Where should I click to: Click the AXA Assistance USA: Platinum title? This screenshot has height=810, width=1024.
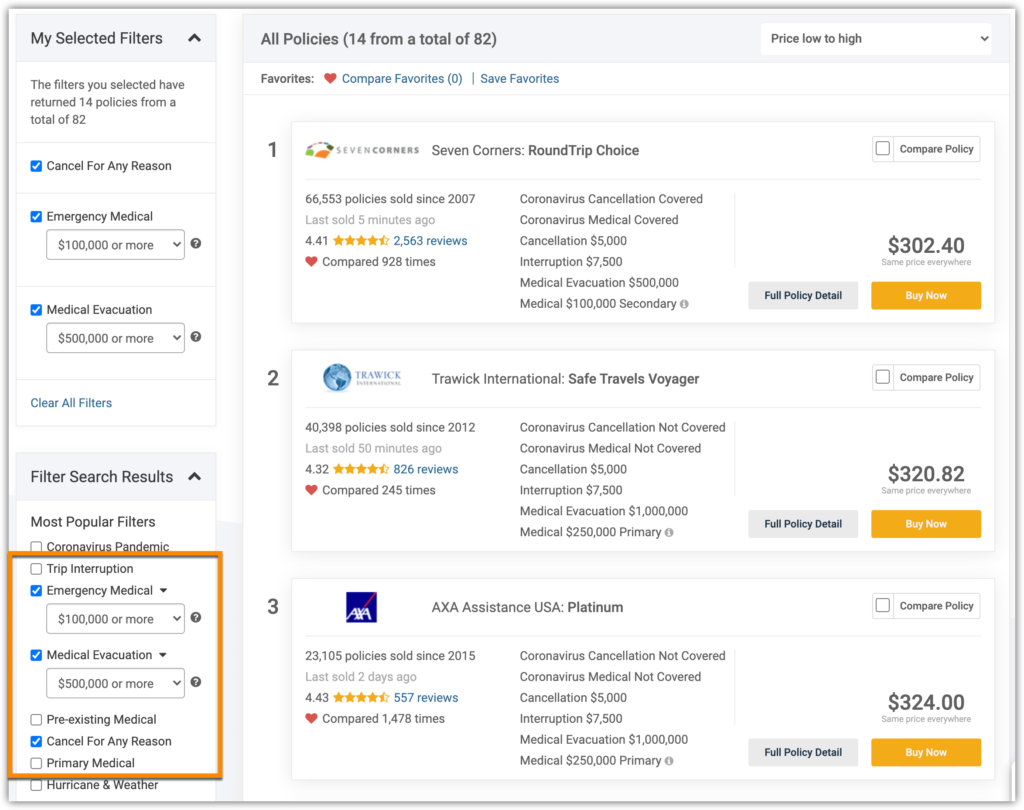[x=528, y=608]
